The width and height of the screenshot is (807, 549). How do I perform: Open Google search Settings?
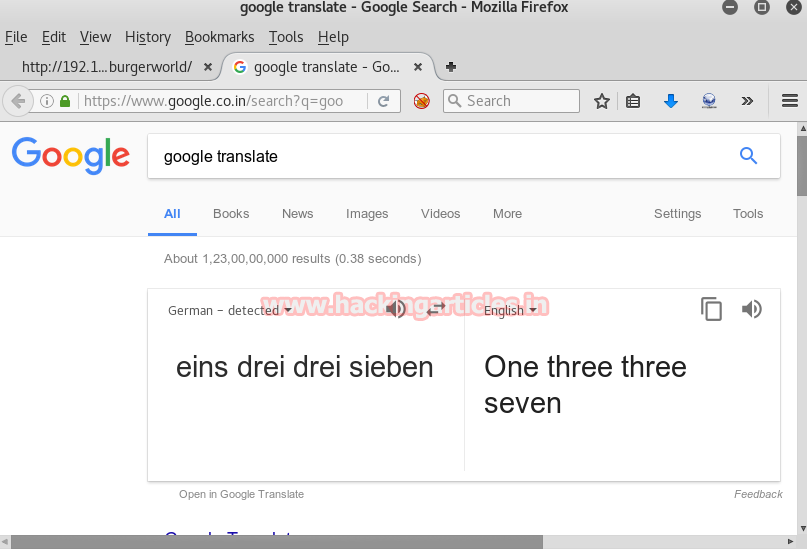coord(677,214)
